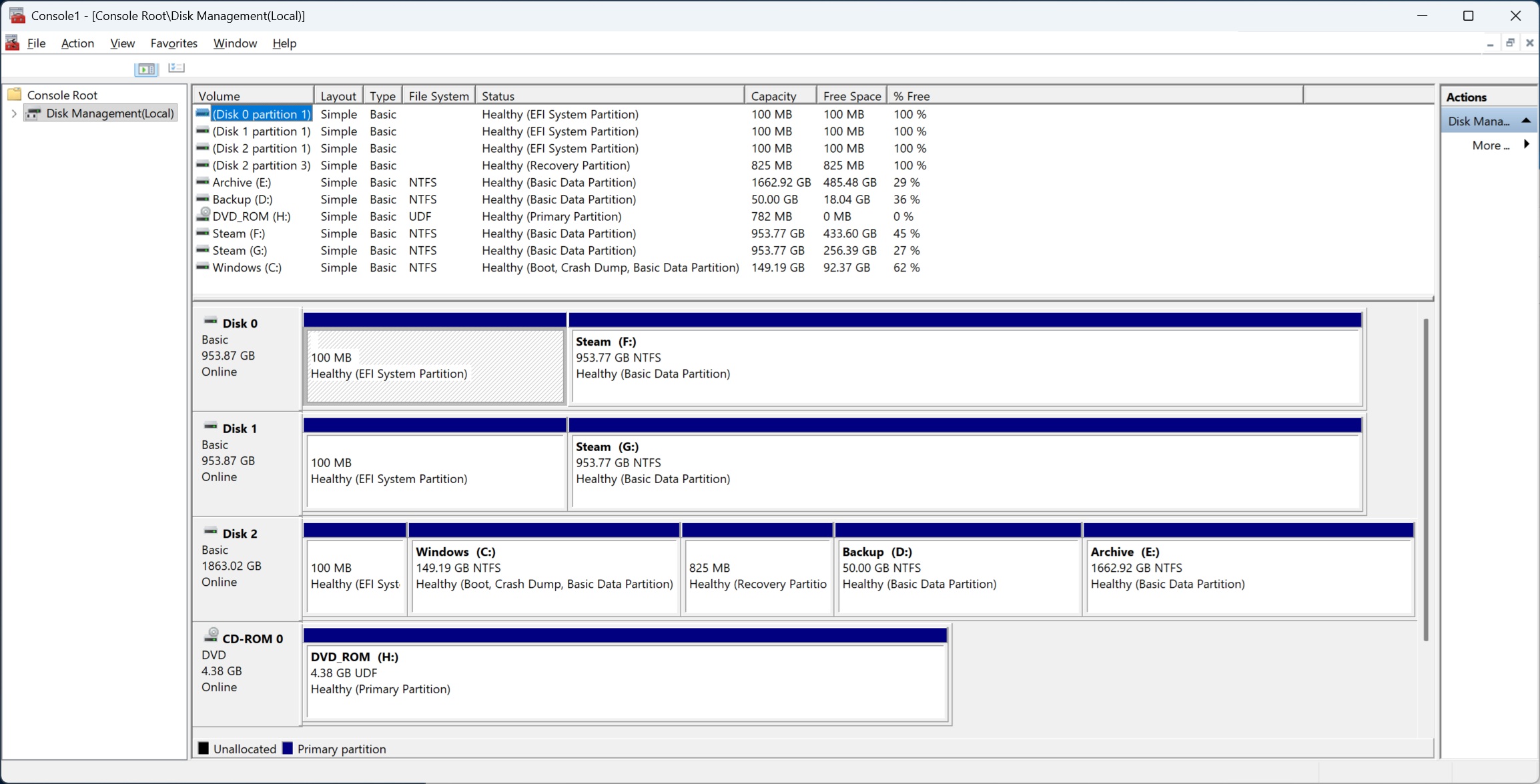Click the Disk 2 drive icon in graphical view
Image resolution: width=1540 pixels, height=784 pixels.
tap(211, 532)
